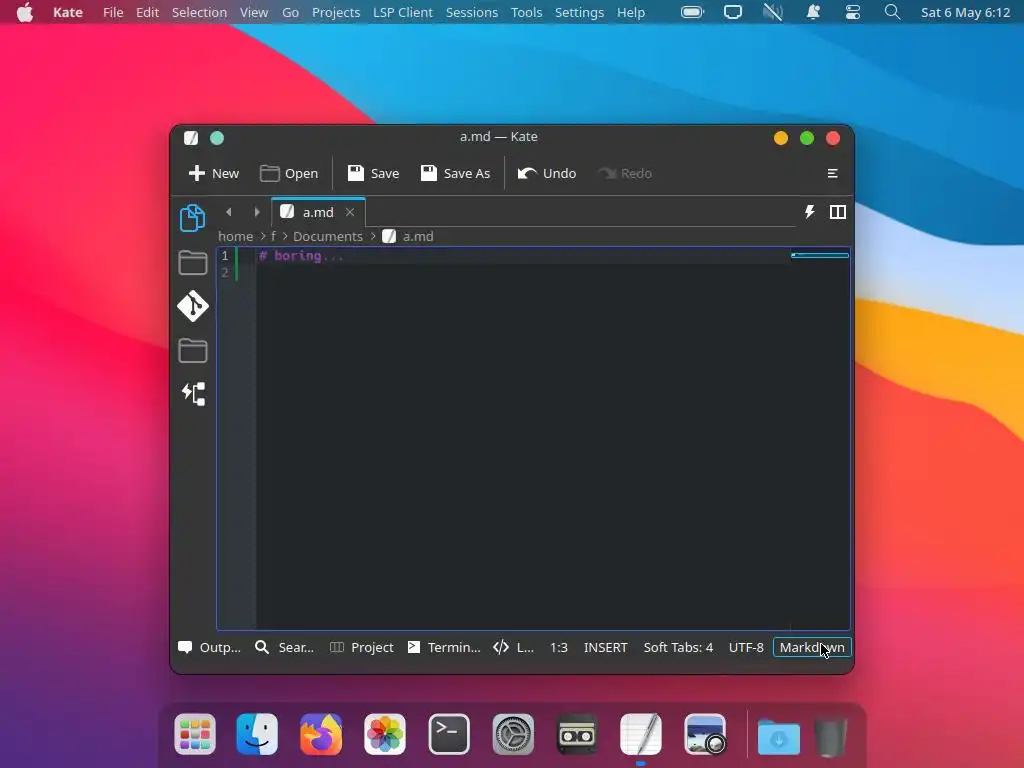The width and height of the screenshot is (1024, 768).
Task: Open the Selection menu
Action: click(199, 12)
